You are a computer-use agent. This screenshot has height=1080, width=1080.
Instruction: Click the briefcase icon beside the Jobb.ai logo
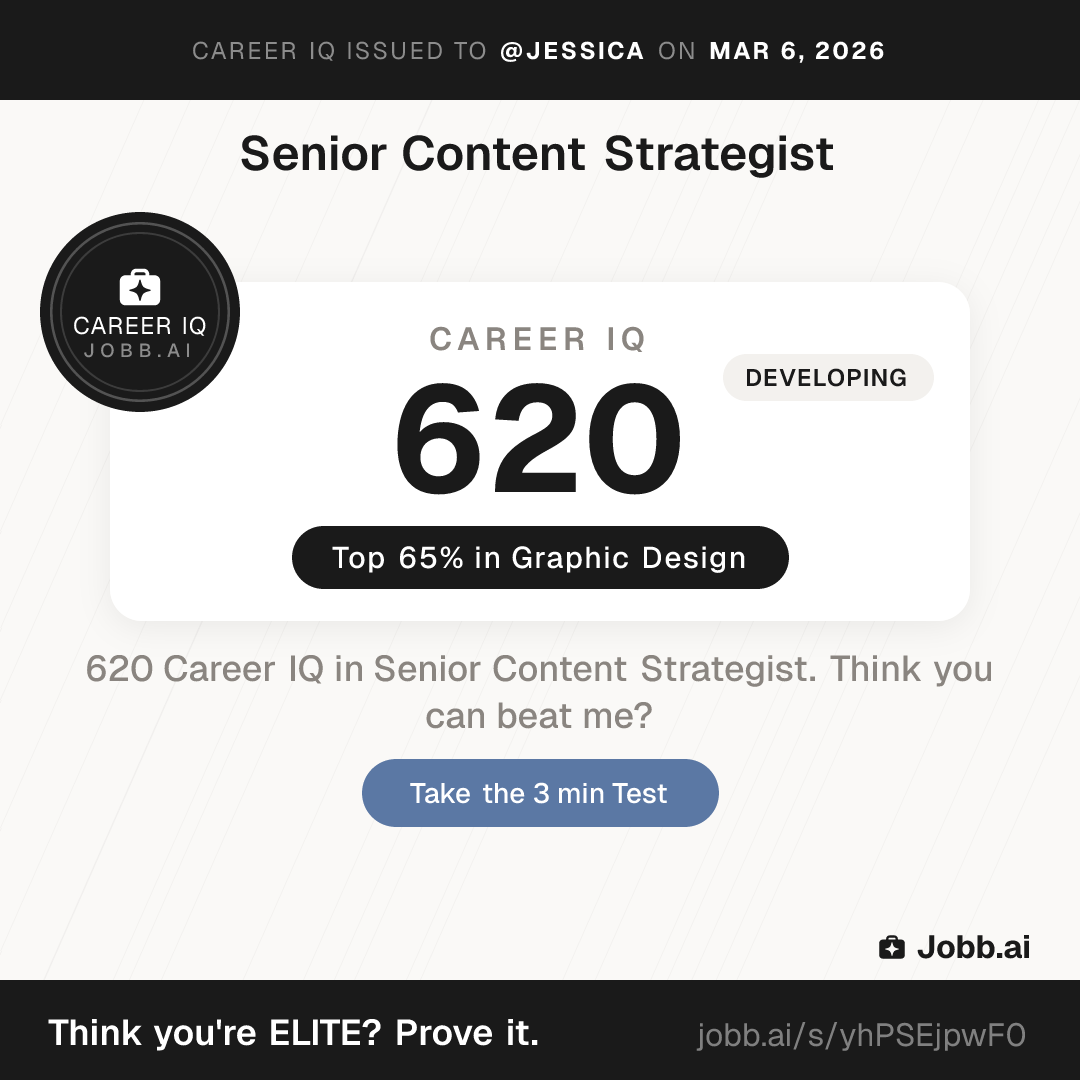(x=891, y=947)
